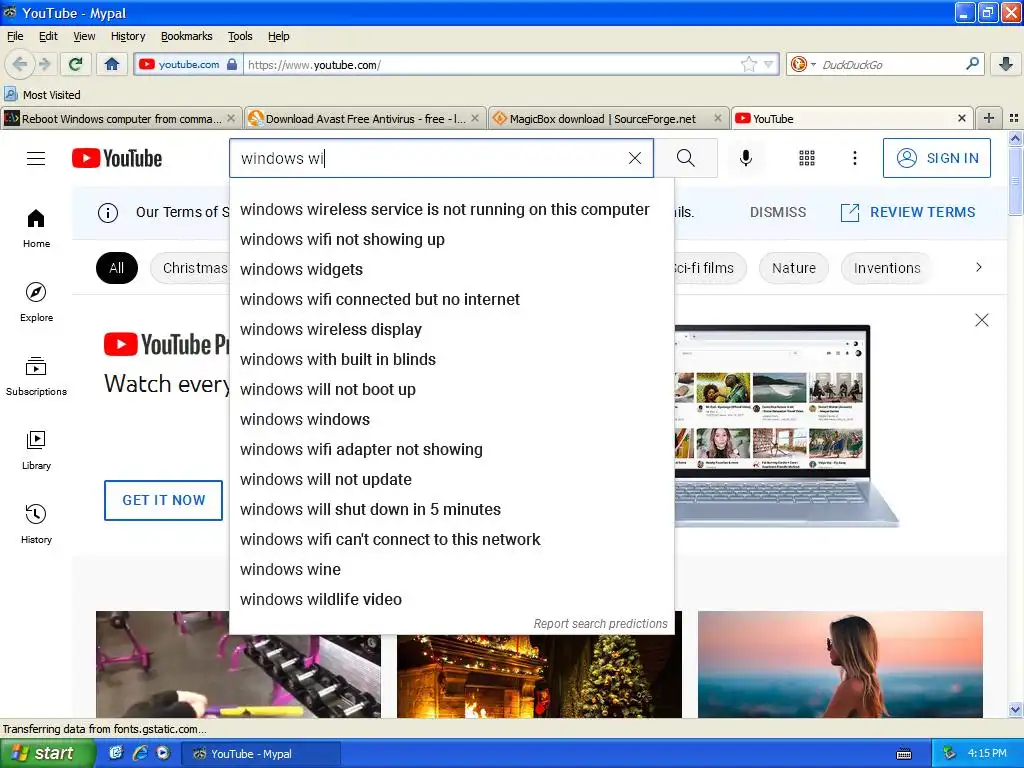Open the Bookmarks menu
This screenshot has width=1024, height=768.
click(x=187, y=36)
